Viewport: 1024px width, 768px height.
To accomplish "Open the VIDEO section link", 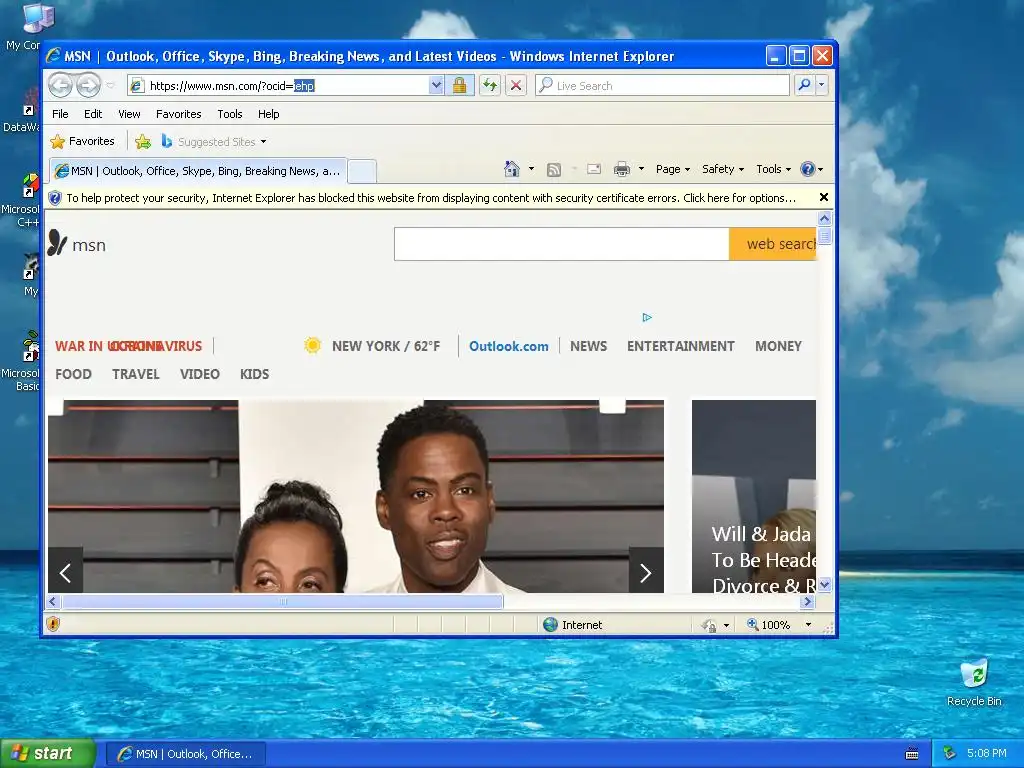I will [x=199, y=374].
